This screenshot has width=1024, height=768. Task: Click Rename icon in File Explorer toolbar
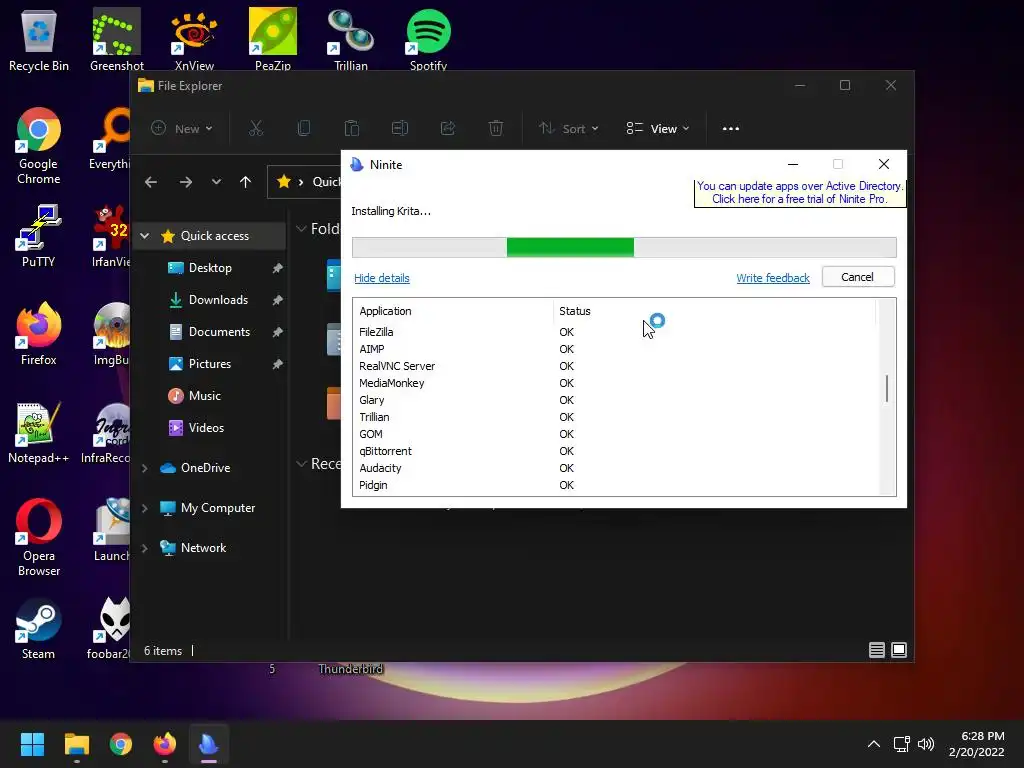pyautogui.click(x=400, y=128)
